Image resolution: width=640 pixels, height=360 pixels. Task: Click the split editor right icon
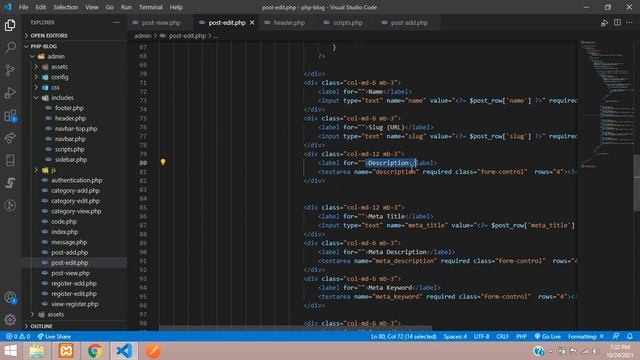(x=617, y=22)
